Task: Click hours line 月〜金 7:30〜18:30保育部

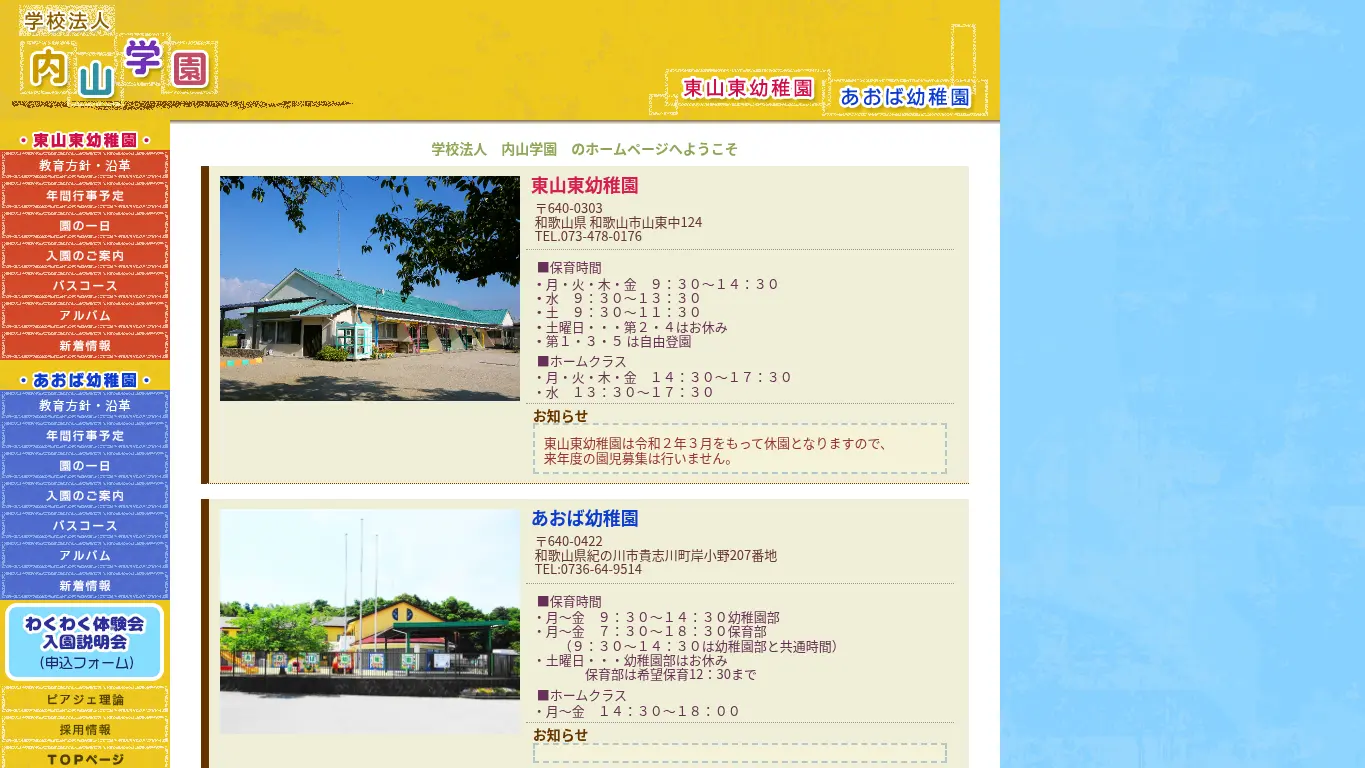Action: (651, 632)
